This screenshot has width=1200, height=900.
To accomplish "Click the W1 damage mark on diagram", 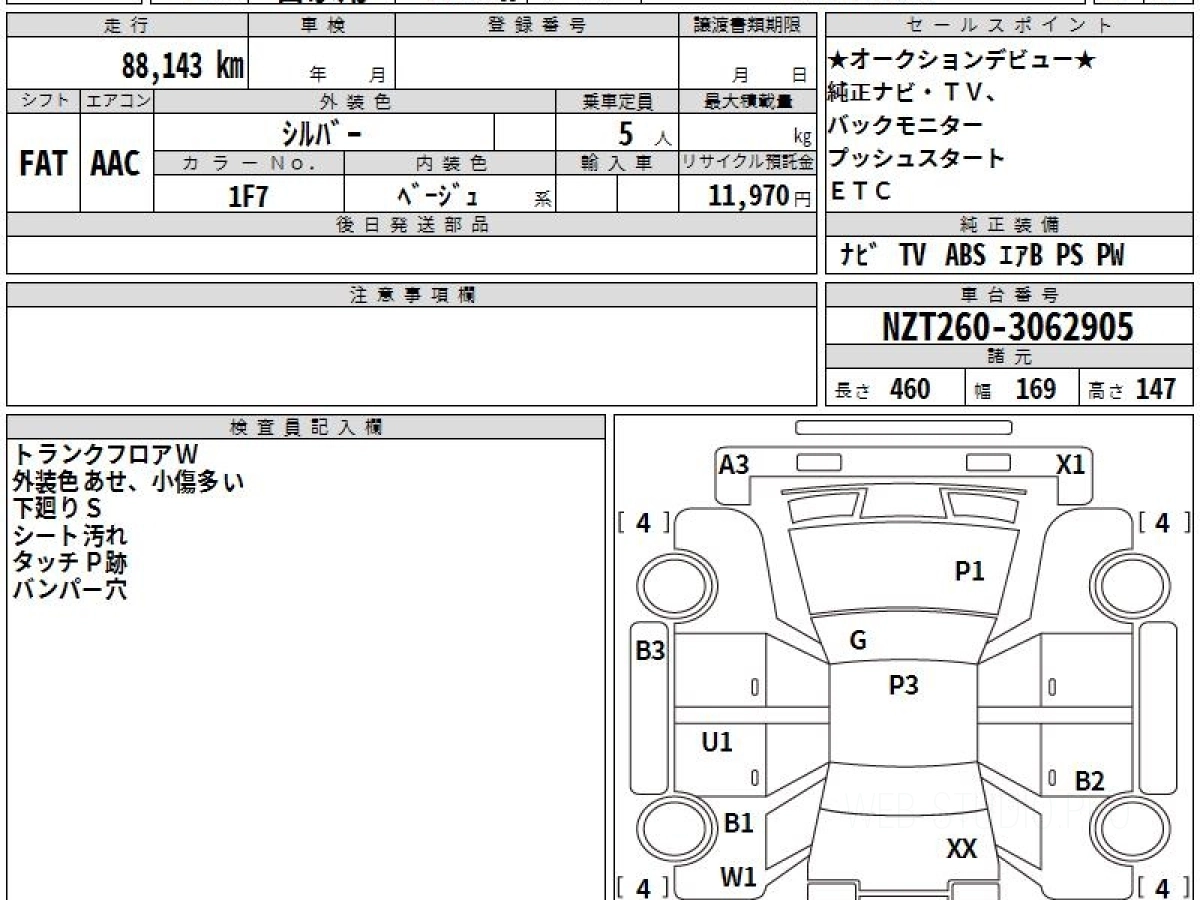I will [738, 877].
